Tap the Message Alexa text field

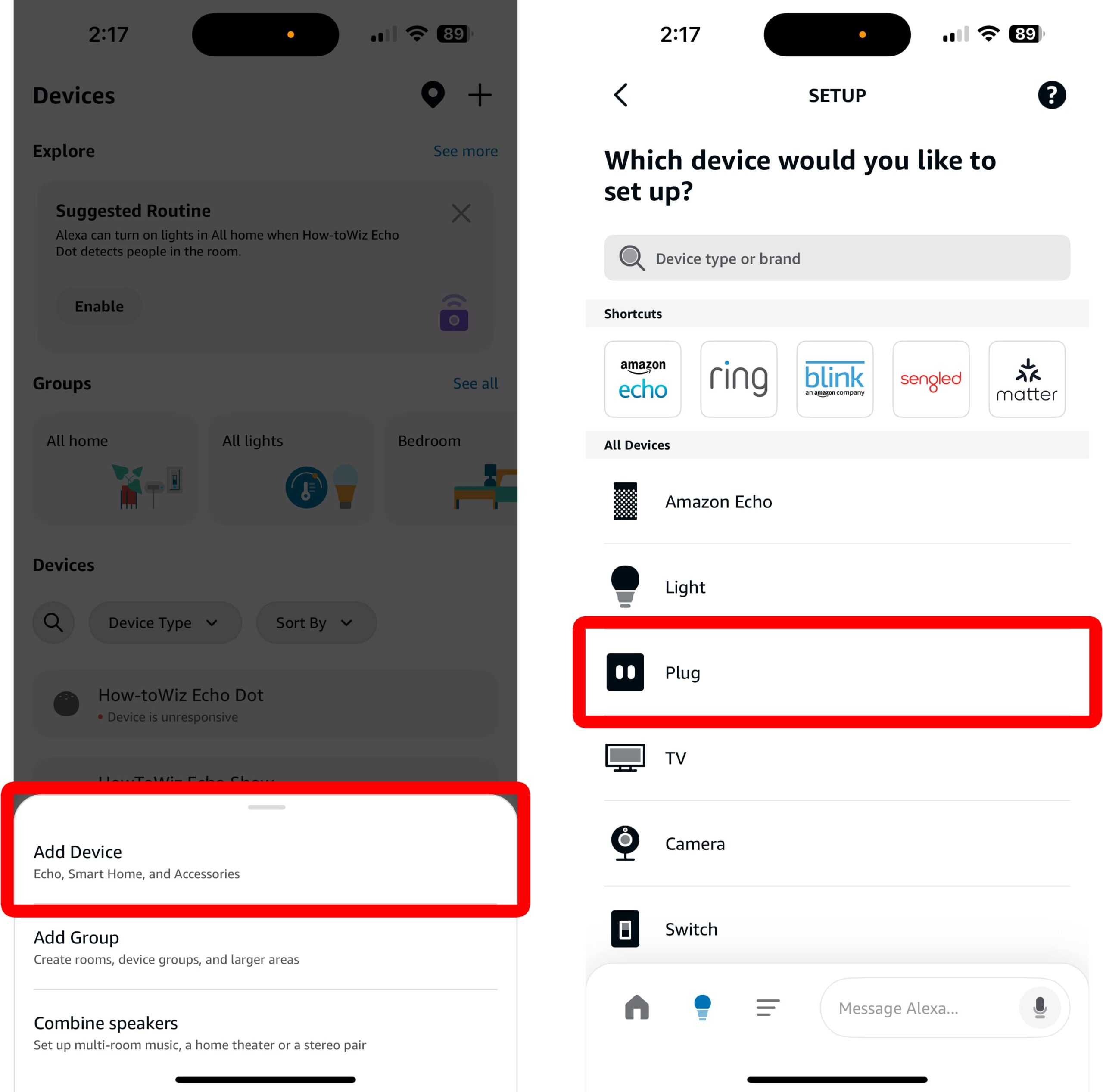[x=919, y=1008]
